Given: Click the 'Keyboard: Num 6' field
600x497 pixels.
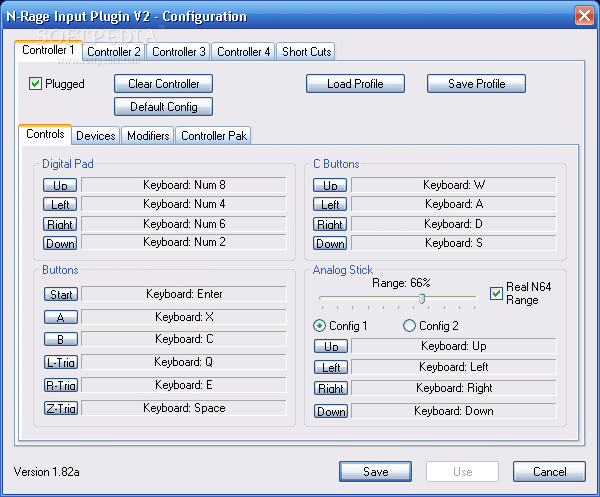Looking at the screenshot, I should [184, 223].
